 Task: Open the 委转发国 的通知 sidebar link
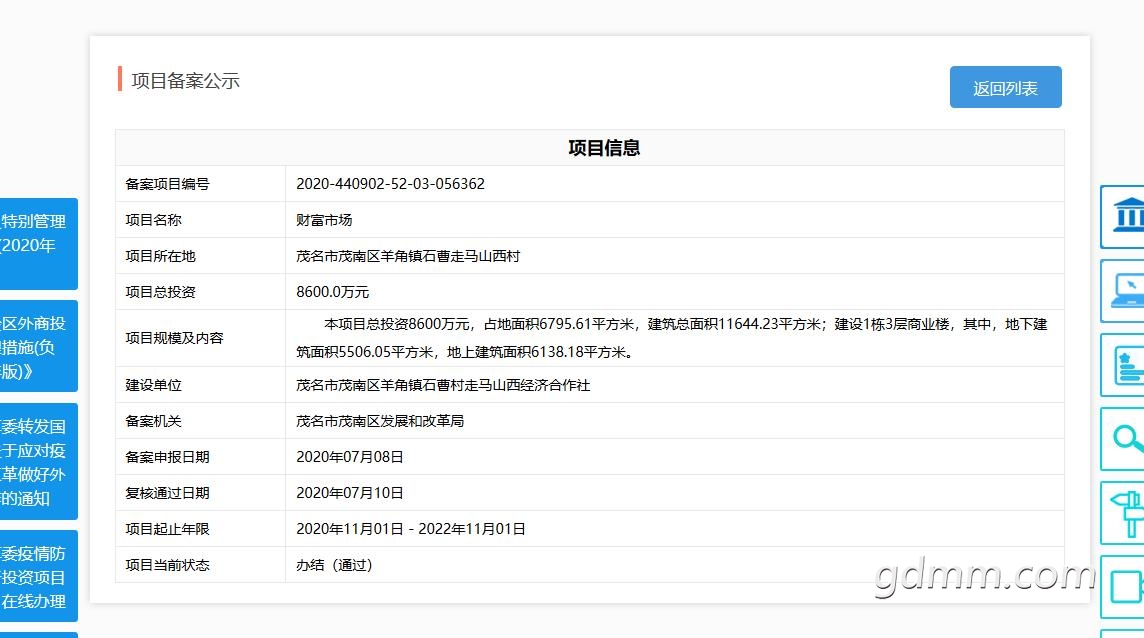(39, 461)
